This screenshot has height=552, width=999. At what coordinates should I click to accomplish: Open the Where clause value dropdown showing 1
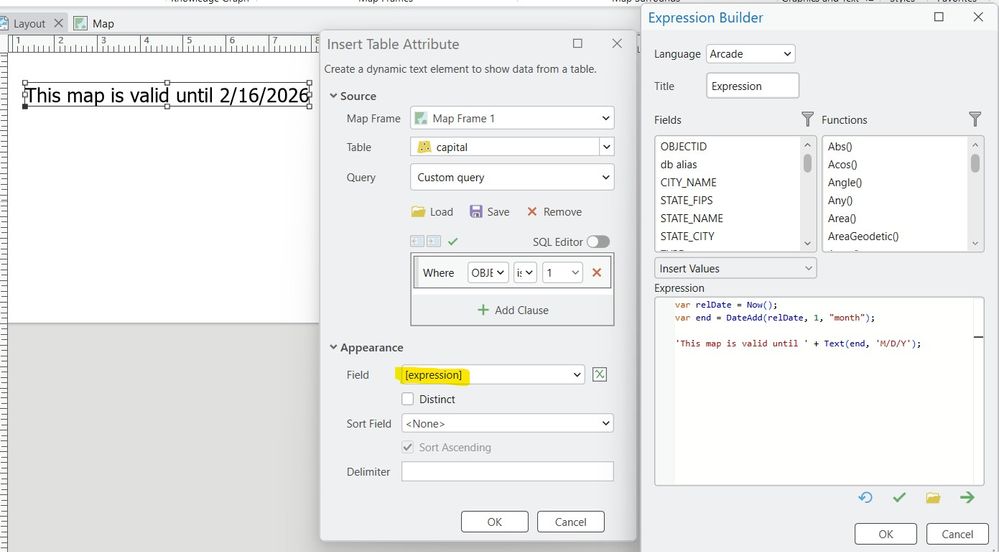tap(563, 273)
